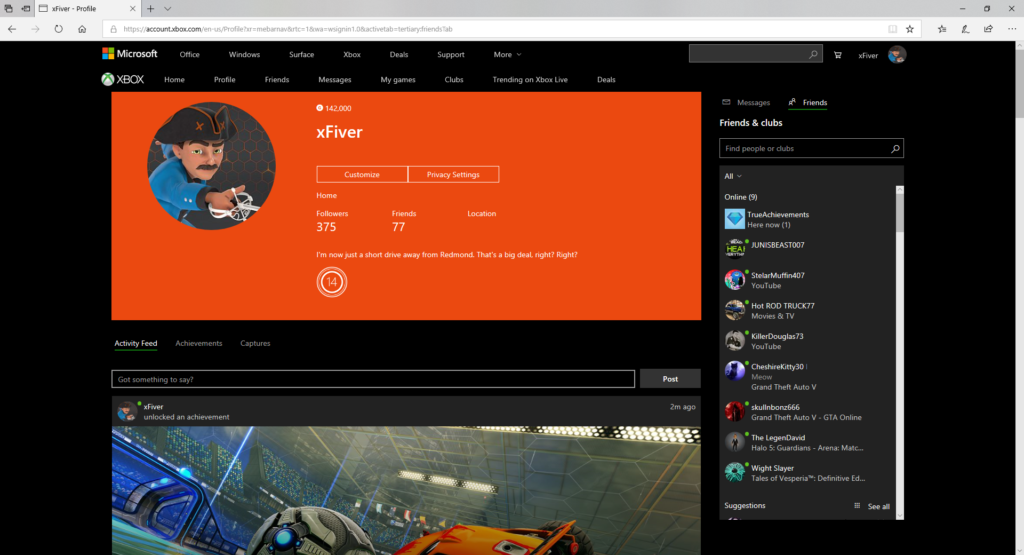Viewport: 1024px width, 555px height.
Task: Open the shopping cart icon
Action: 837,55
